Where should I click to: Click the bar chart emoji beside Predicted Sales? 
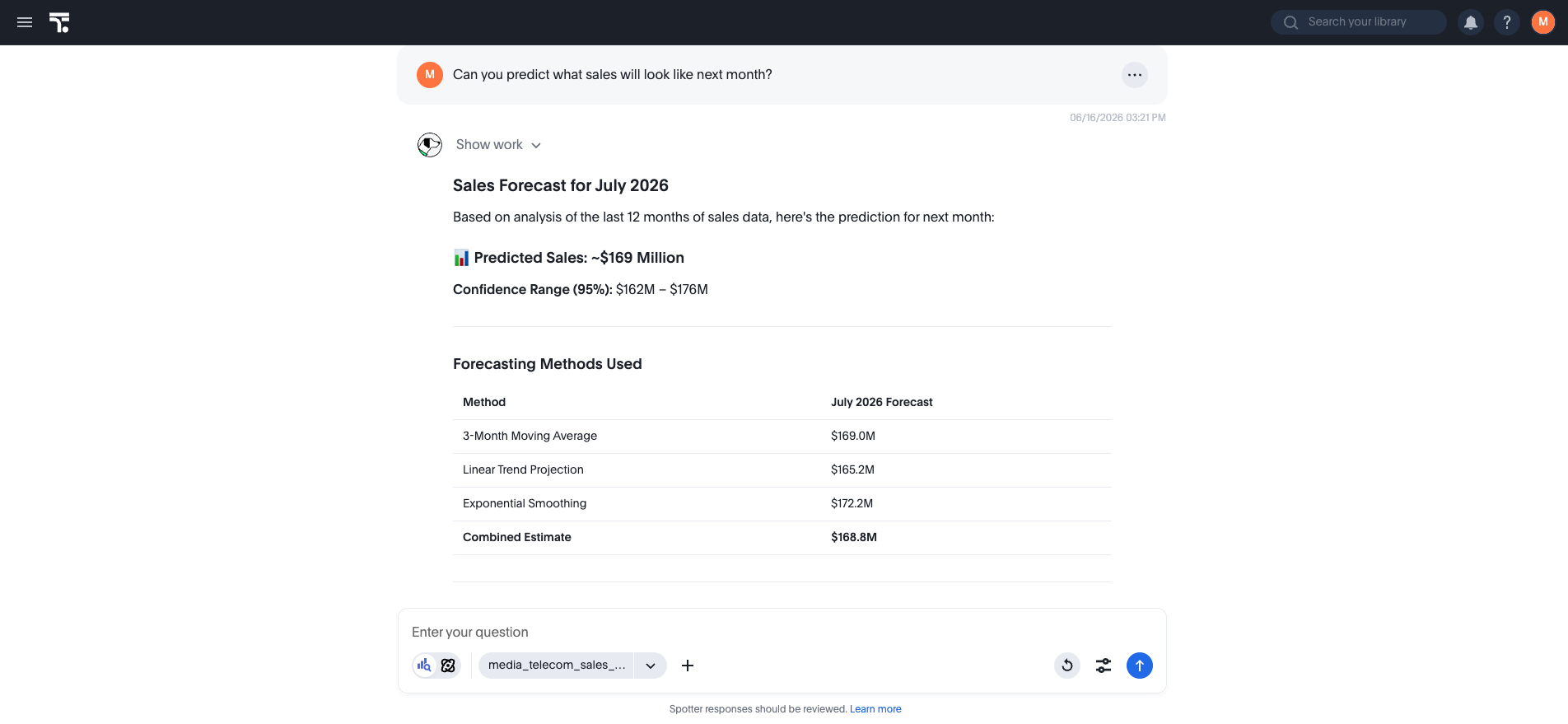461,258
